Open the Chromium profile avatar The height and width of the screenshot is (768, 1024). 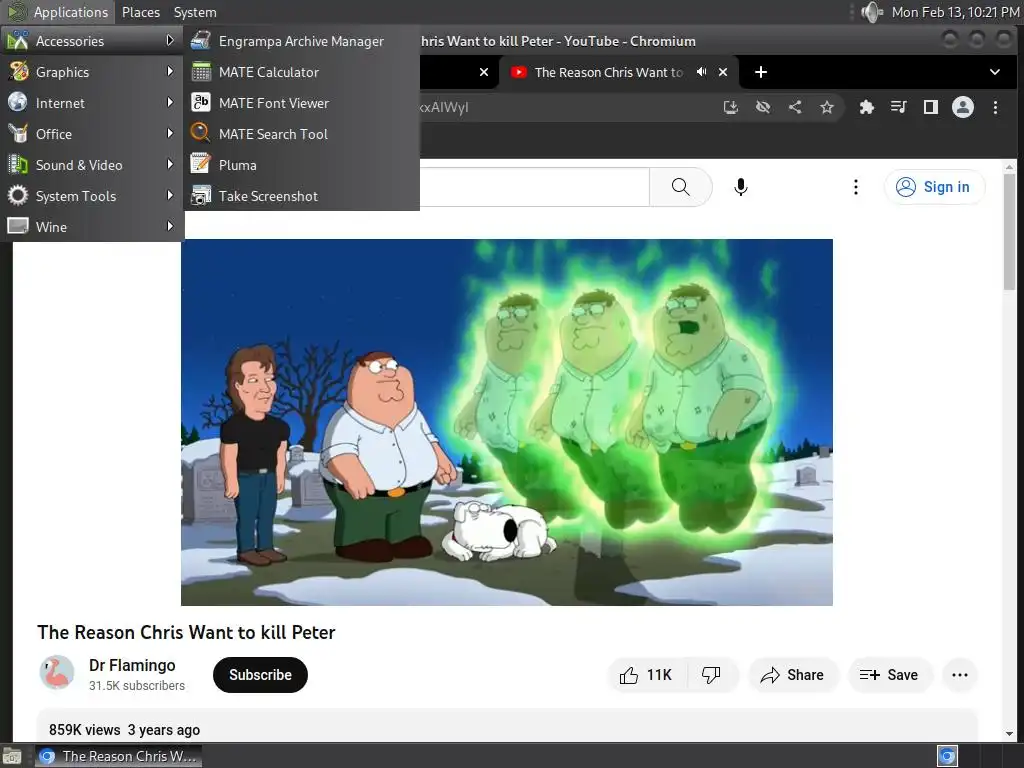pyautogui.click(x=963, y=107)
